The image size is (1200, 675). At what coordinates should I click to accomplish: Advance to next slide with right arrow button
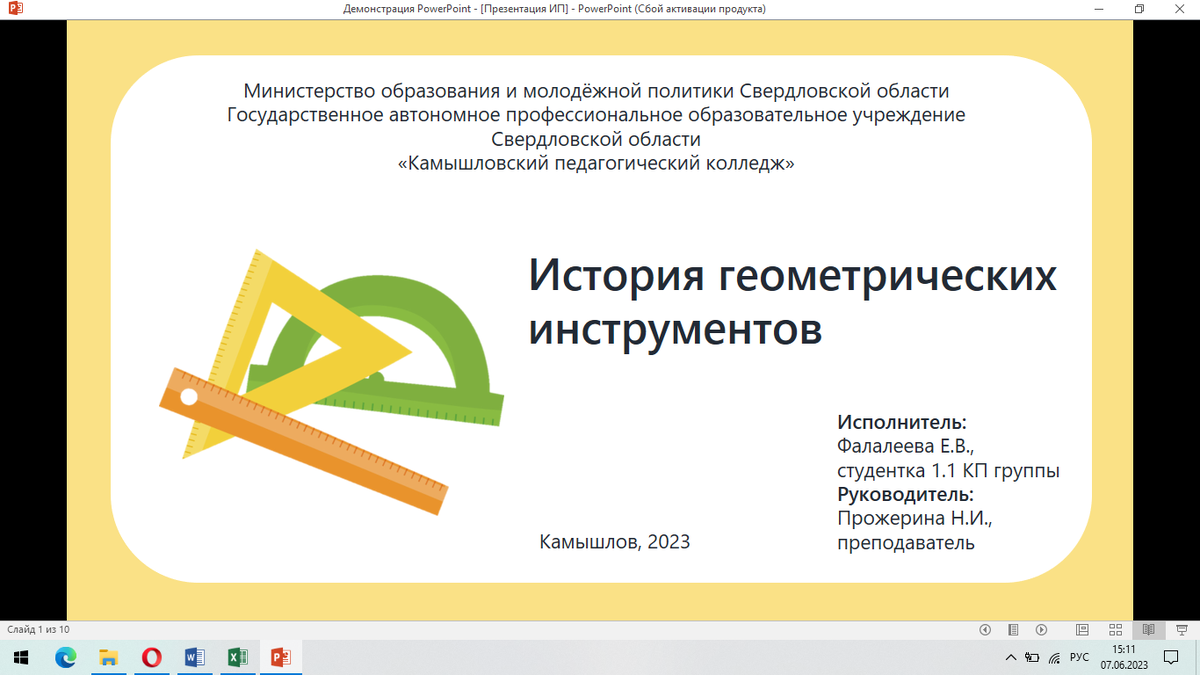click(1041, 630)
